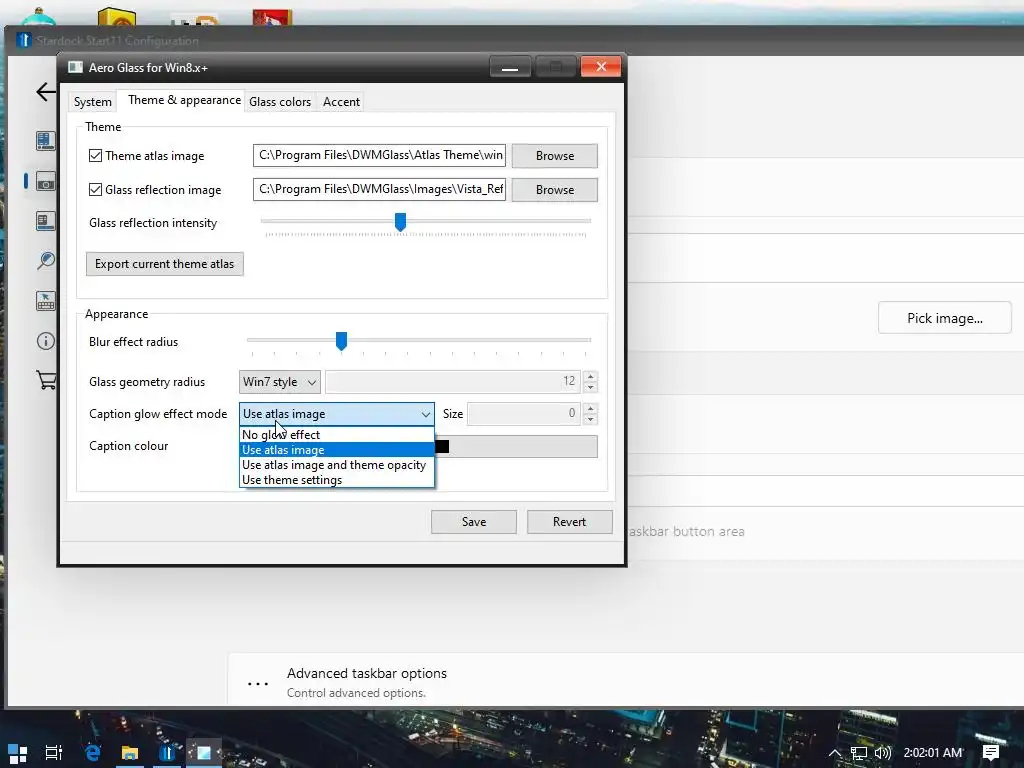Select the Start11 taskbar sidebar icon
This screenshot has height=768, width=1024.
coord(46,182)
